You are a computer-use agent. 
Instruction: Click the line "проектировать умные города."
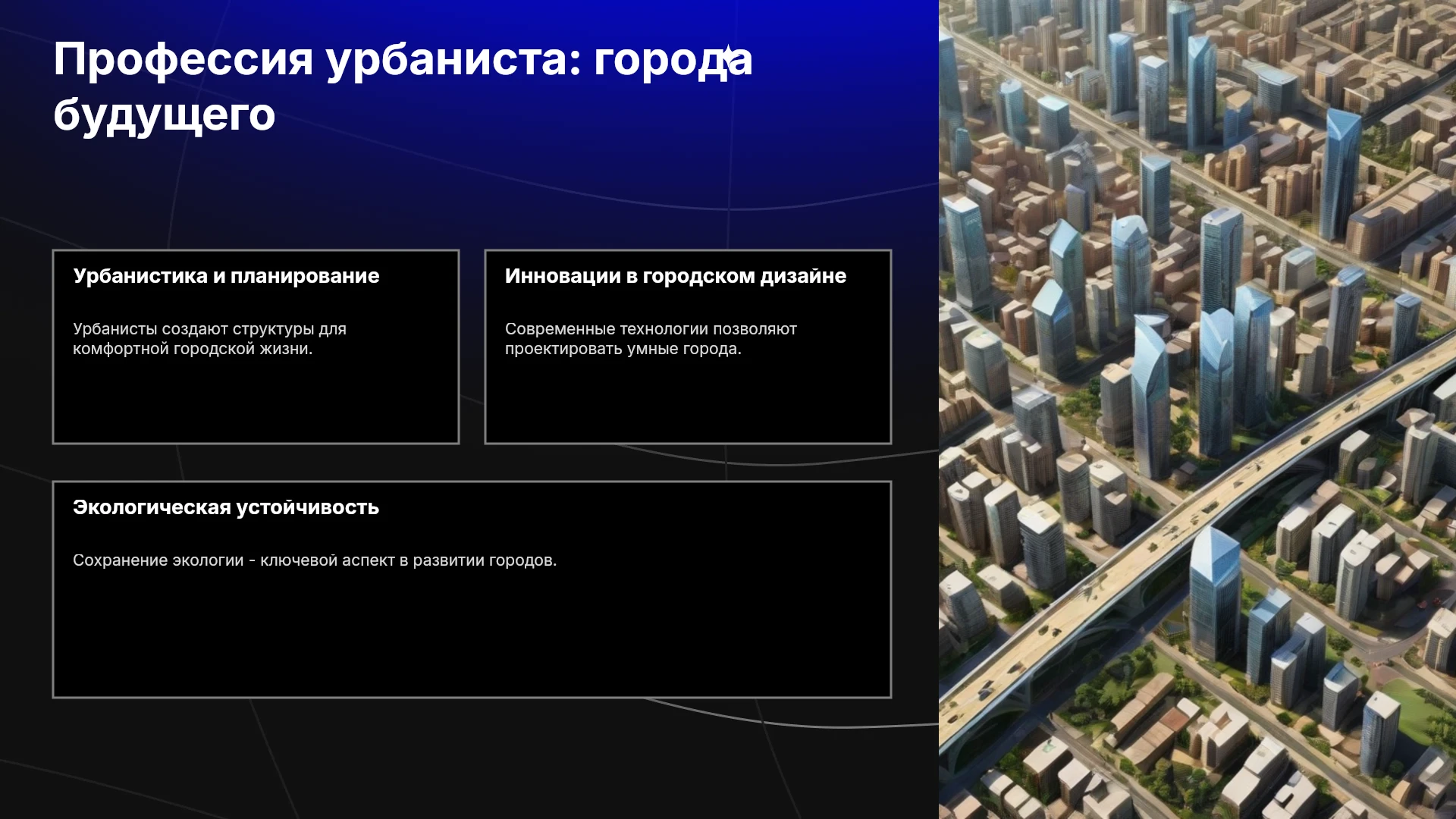point(623,349)
